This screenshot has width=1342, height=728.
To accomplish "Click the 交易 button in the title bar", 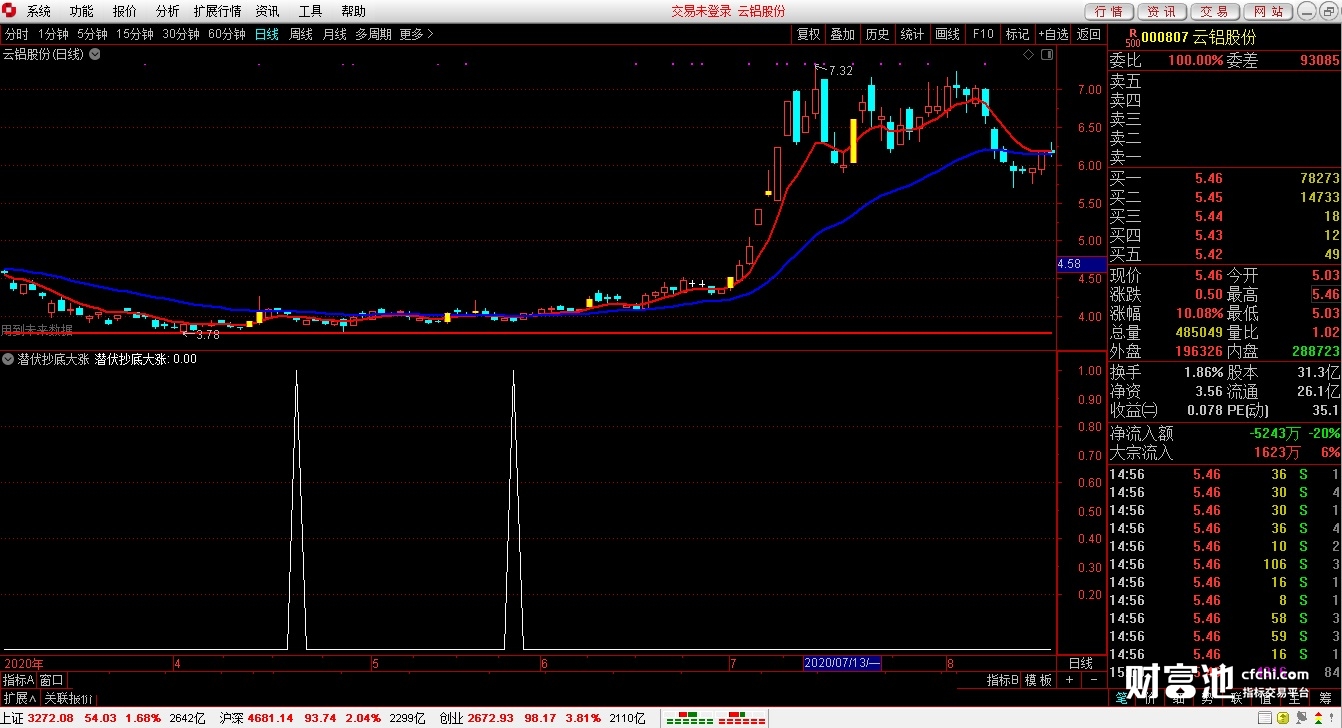I will [x=1215, y=12].
